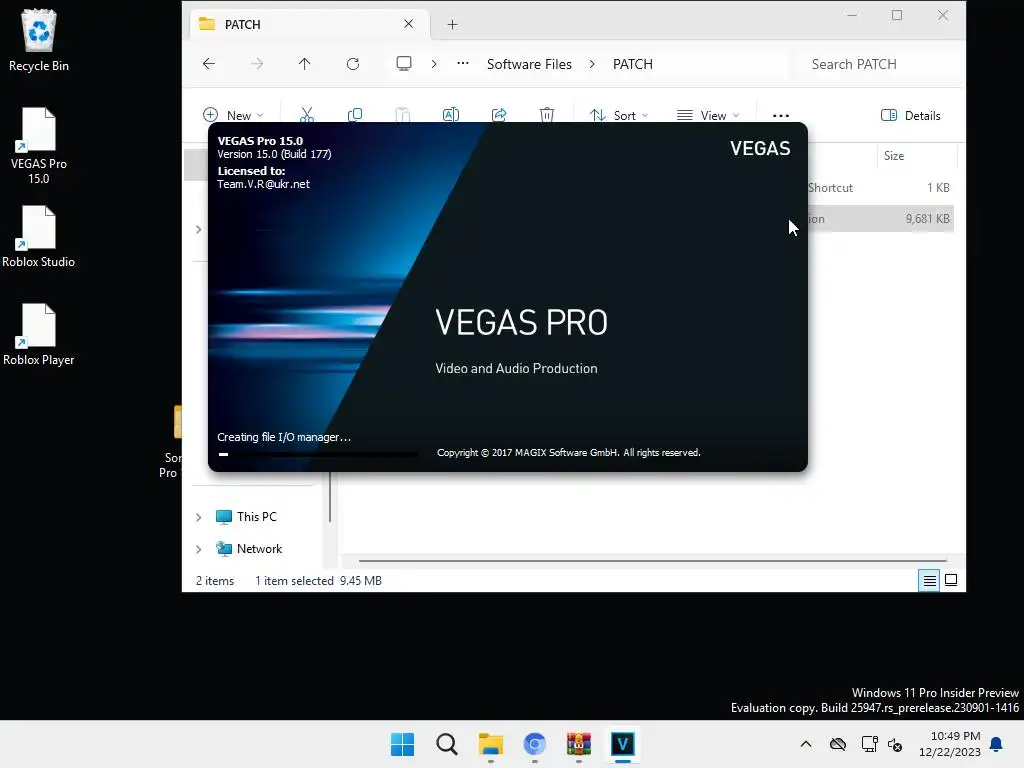
Task: Click the network display tray icon
Action: point(869,744)
